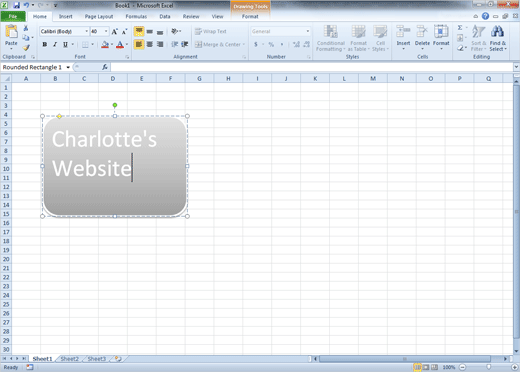Toggle Underline formatting
520x372 pixels.
[65, 44]
